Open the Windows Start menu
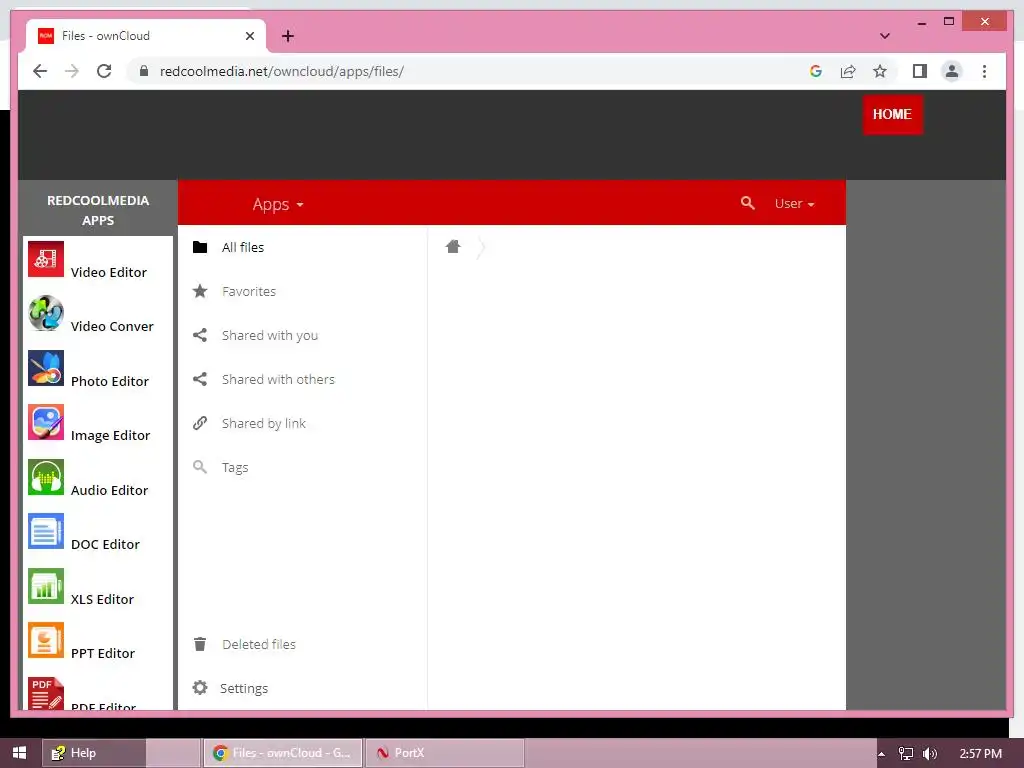The width and height of the screenshot is (1024, 768). pos(20,753)
